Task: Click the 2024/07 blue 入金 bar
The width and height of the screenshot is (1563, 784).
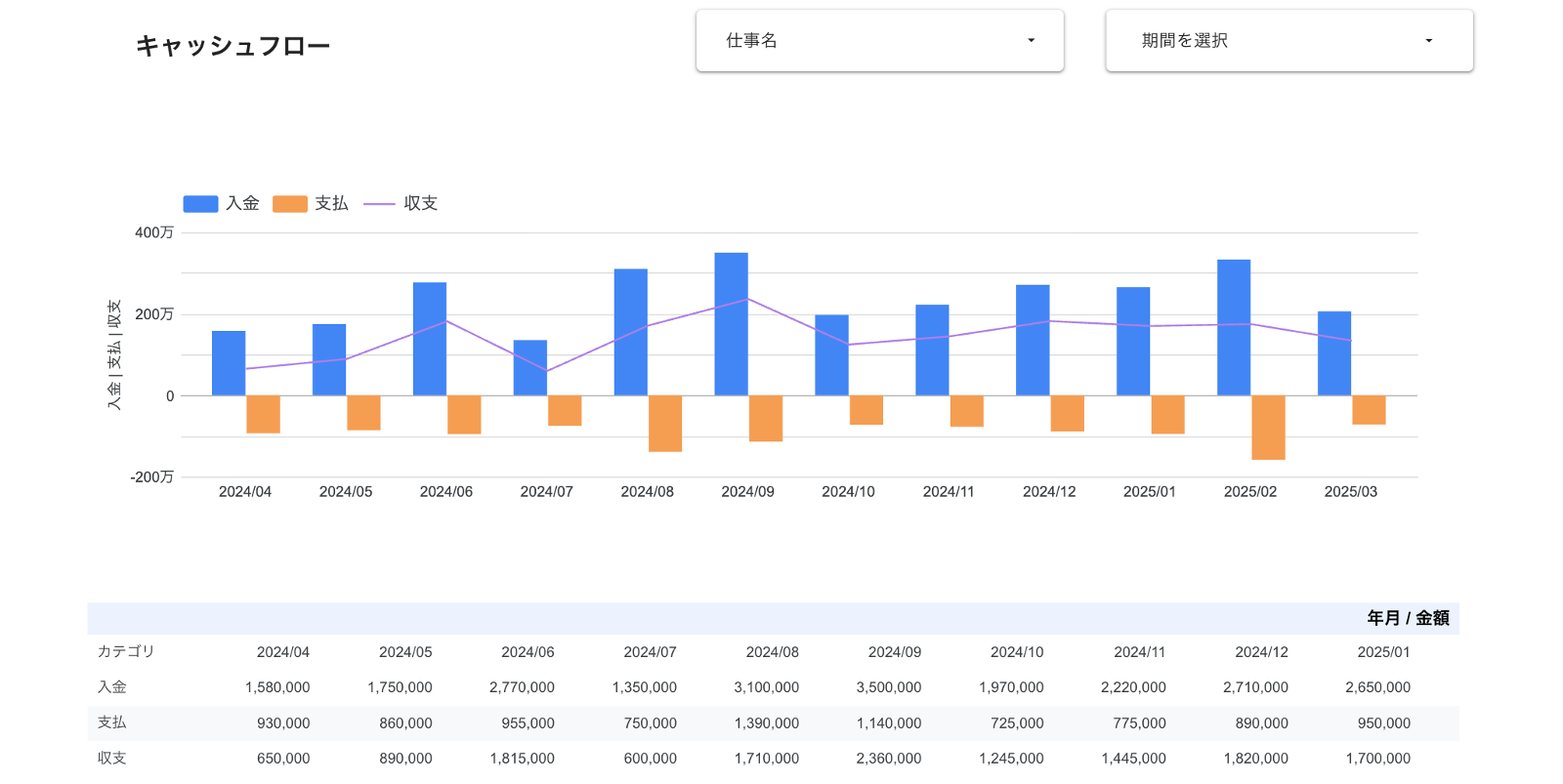Action: click(529, 367)
